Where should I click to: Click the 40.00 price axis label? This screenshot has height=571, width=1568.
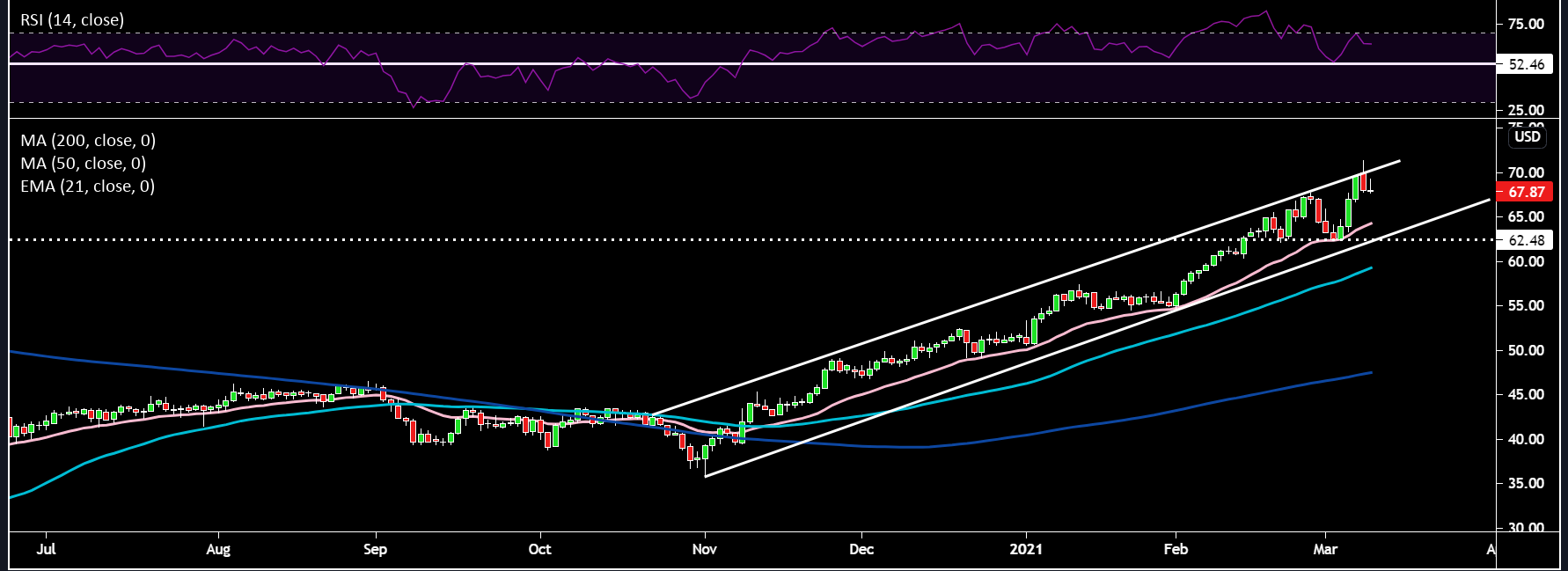pos(1526,439)
